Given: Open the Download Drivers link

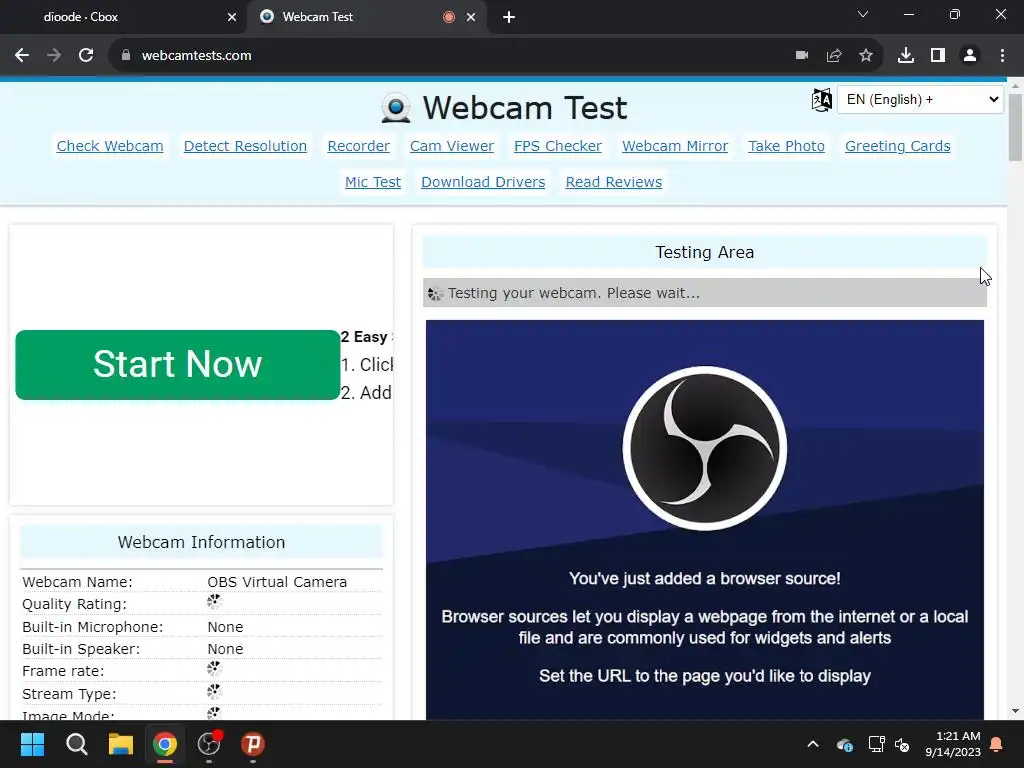Looking at the screenshot, I should 483,182.
